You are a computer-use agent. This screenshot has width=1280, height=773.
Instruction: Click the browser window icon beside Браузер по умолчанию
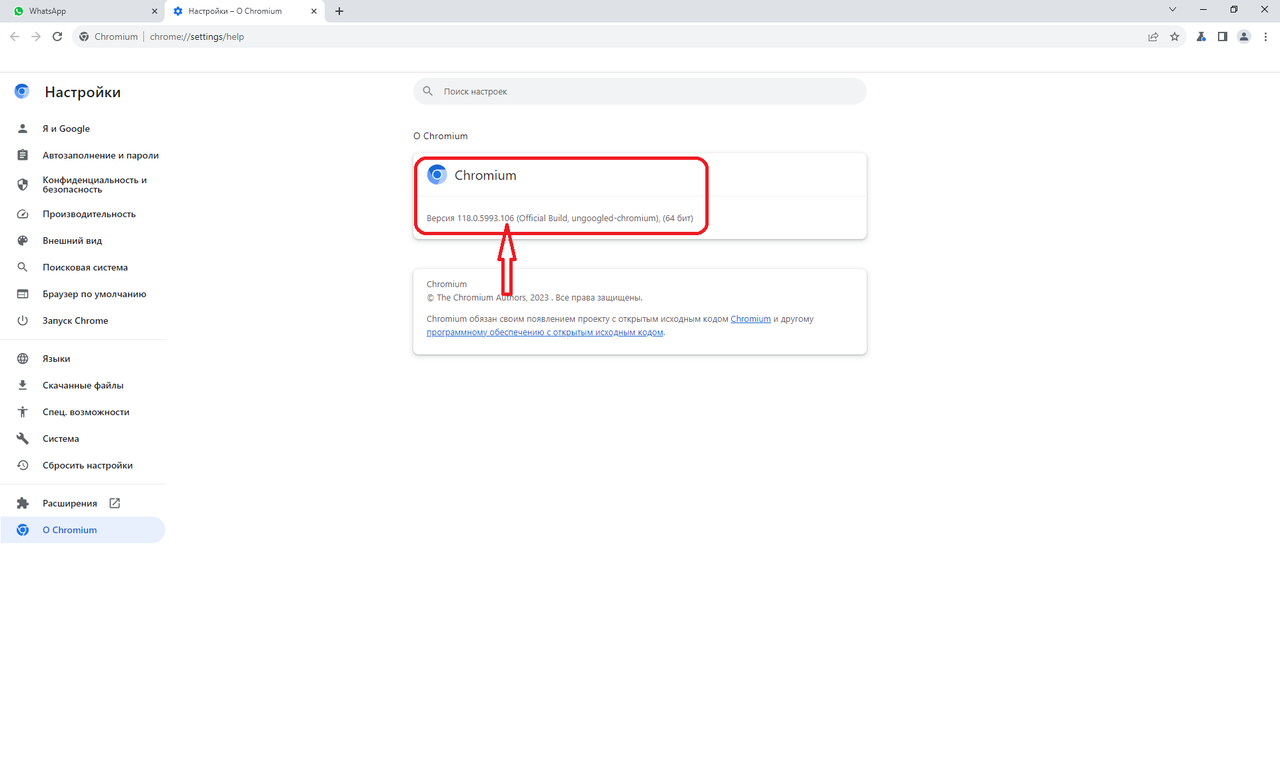[22, 294]
